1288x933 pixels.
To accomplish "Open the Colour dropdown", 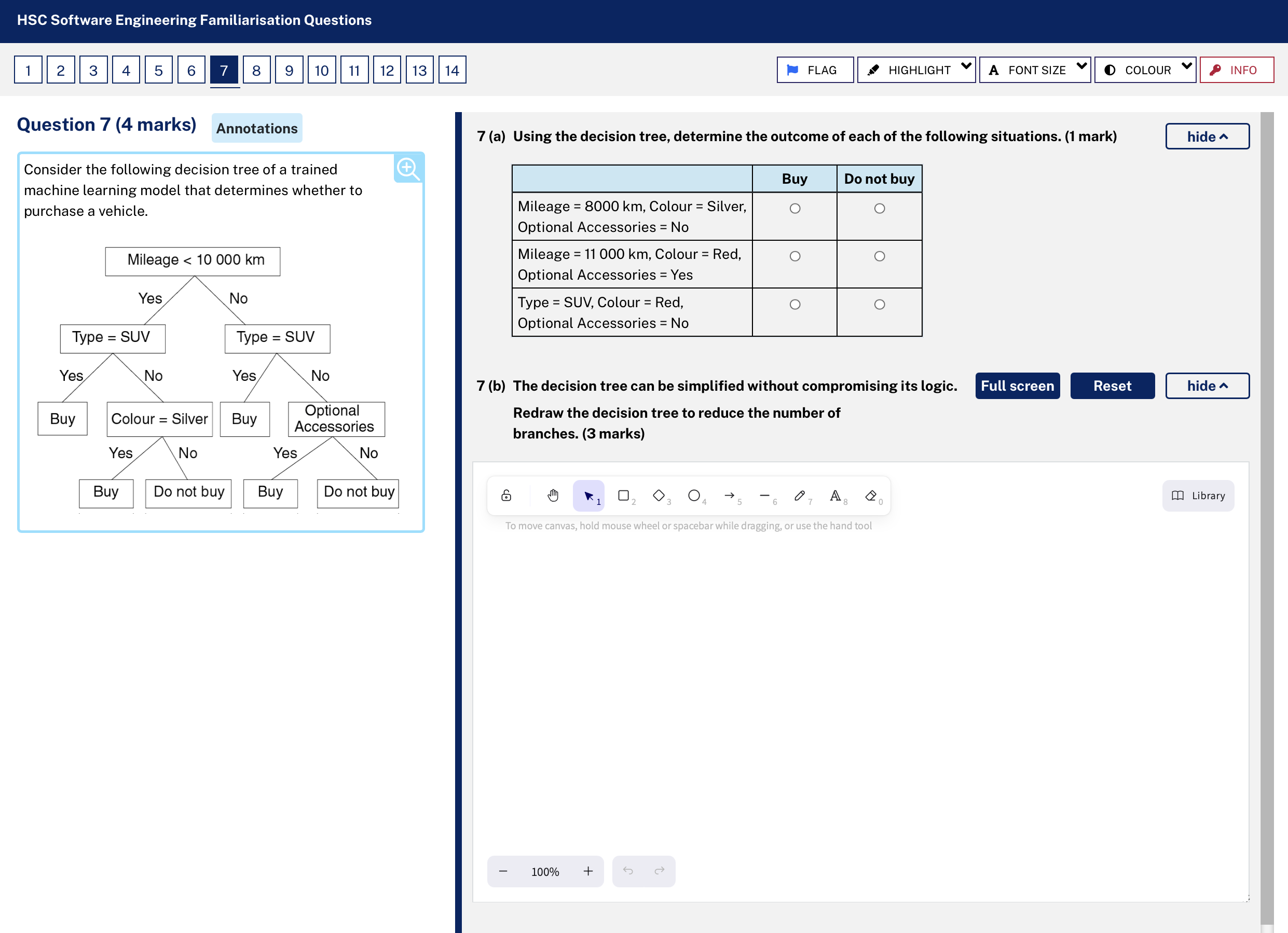I will (1145, 70).
